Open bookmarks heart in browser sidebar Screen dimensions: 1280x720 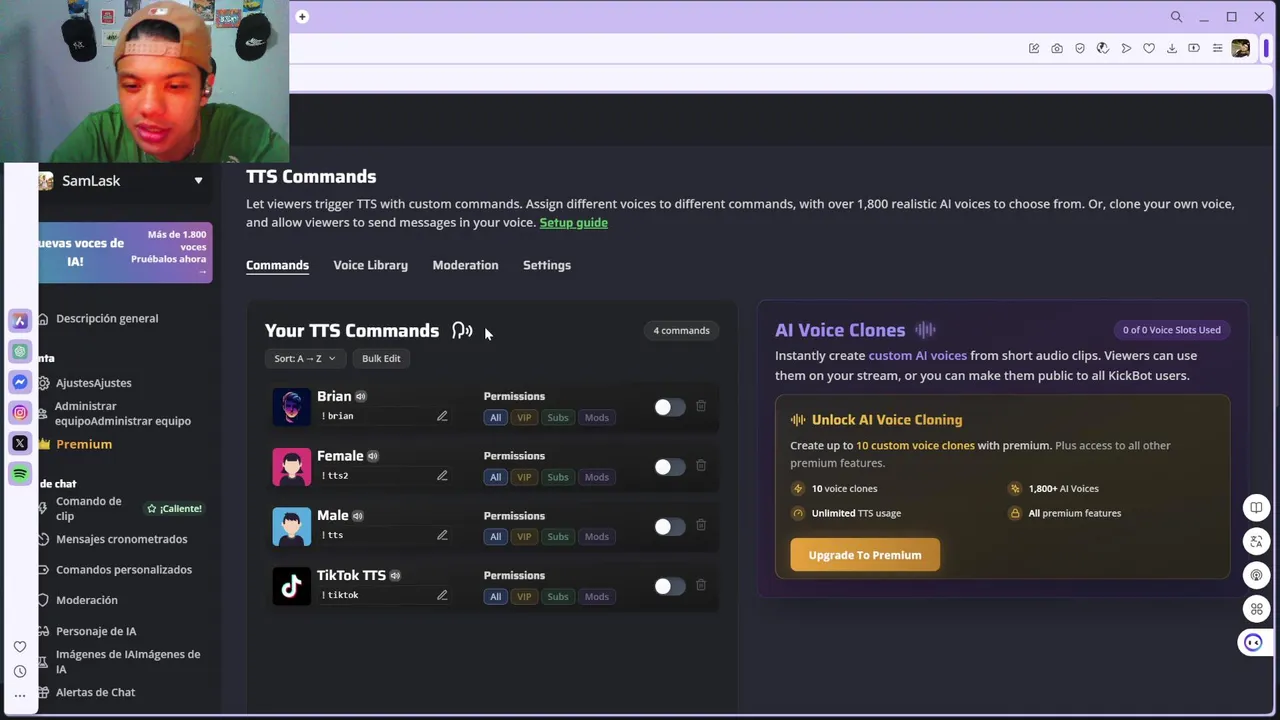coord(20,647)
